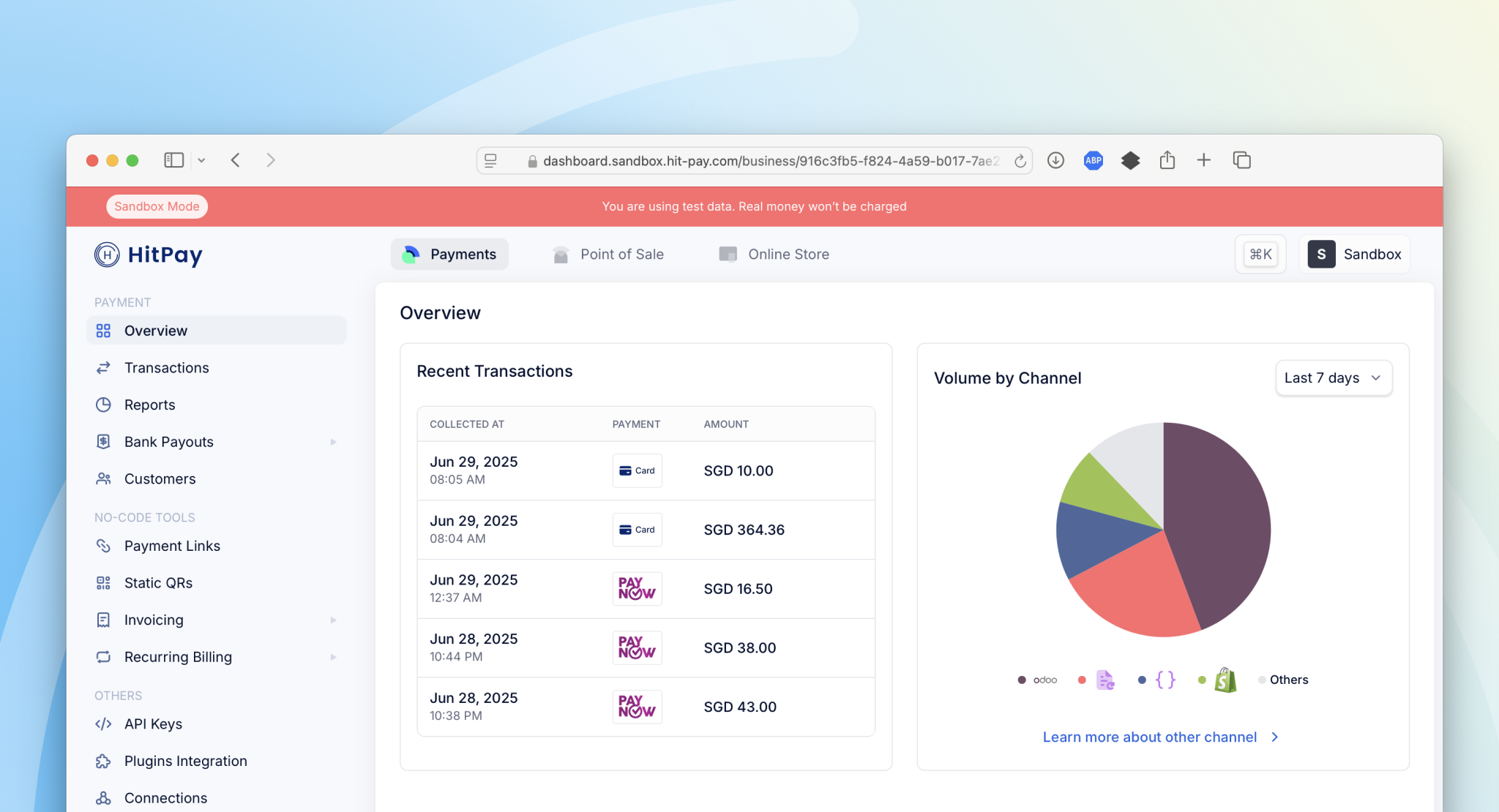Click the arrow next to Learn more link
The image size is (1499, 812).
pos(1275,737)
